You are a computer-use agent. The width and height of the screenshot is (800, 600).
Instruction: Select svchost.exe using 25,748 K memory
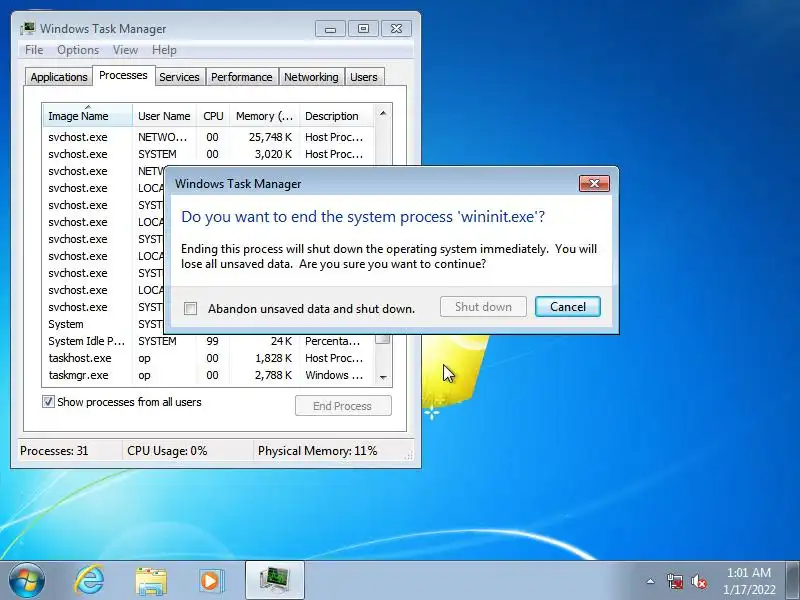click(208, 137)
